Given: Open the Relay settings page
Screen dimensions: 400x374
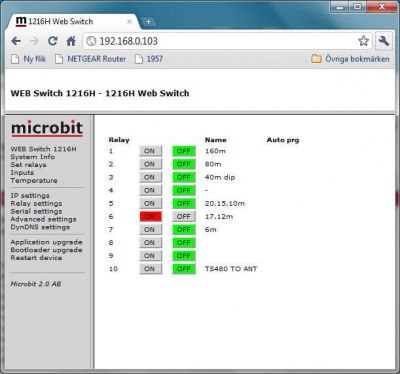Looking at the screenshot, I should click(x=36, y=203).
